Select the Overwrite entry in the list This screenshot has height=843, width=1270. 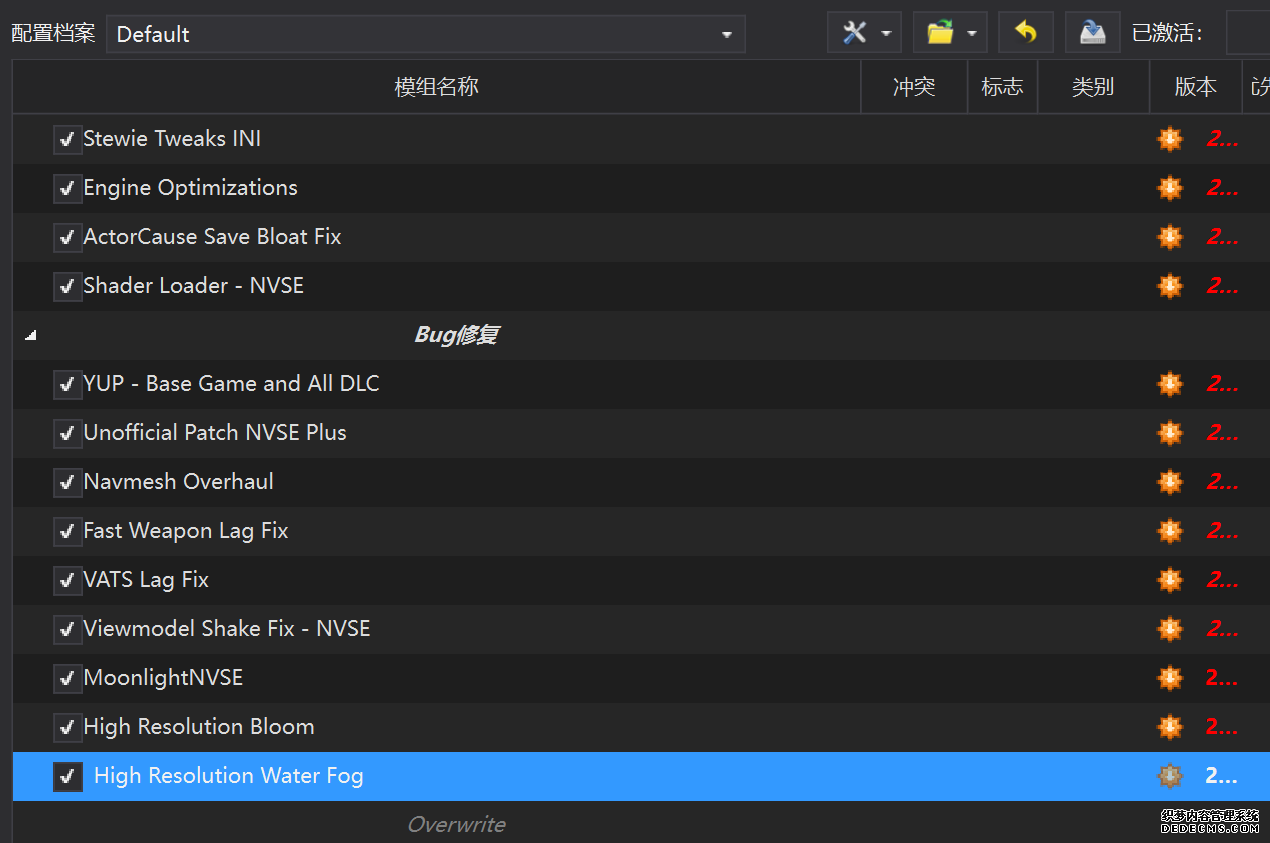[x=456, y=824]
